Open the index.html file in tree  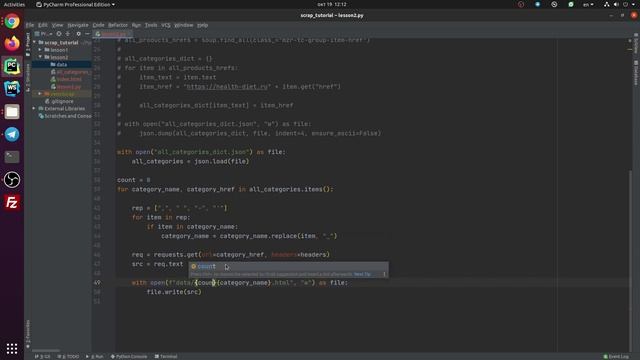click(66, 79)
